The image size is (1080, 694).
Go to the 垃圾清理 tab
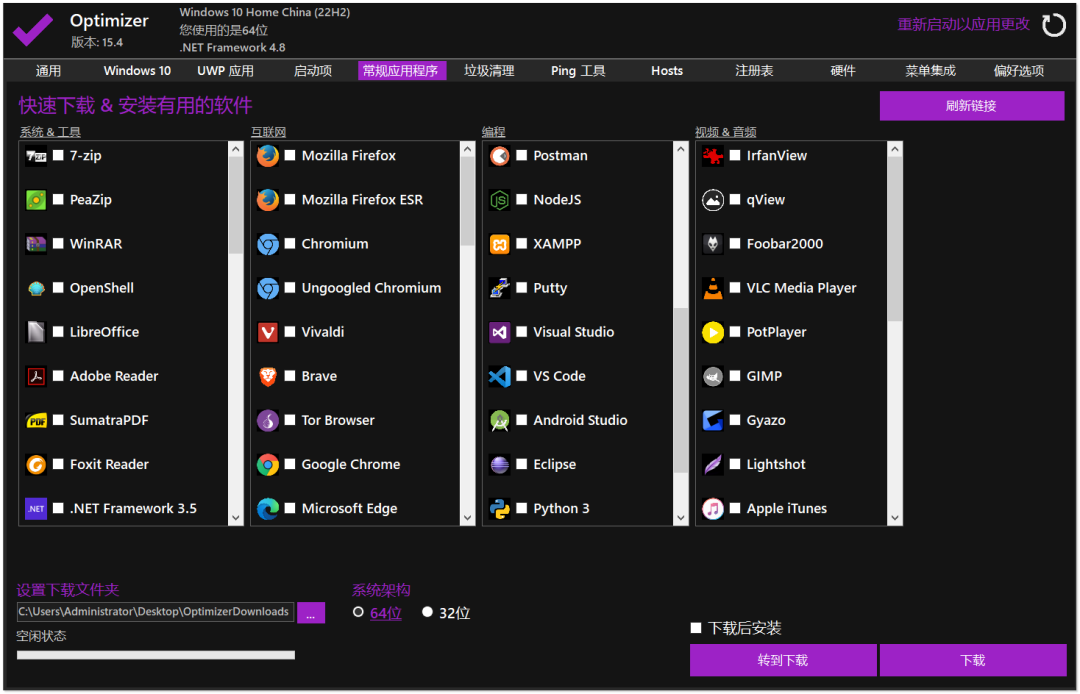point(489,71)
